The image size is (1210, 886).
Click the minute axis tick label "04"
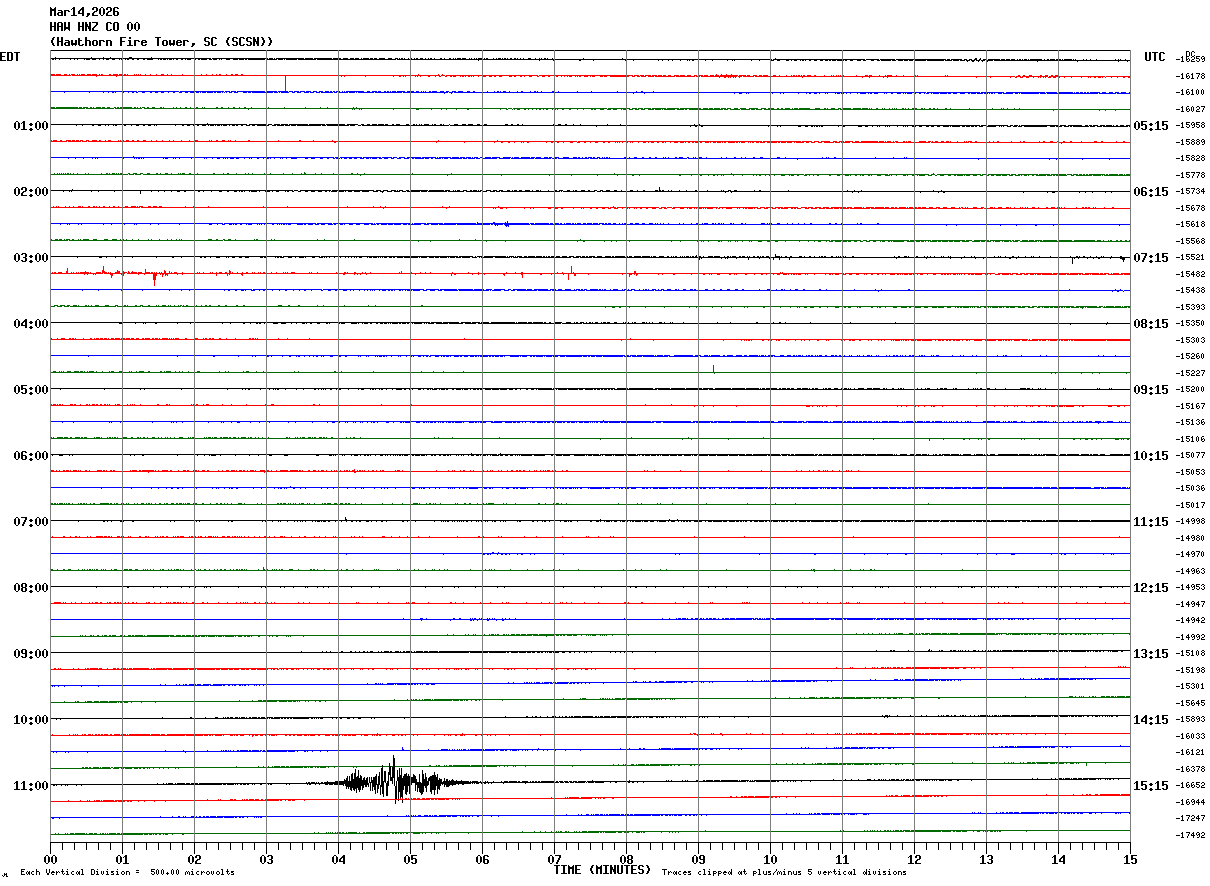pyautogui.click(x=338, y=860)
